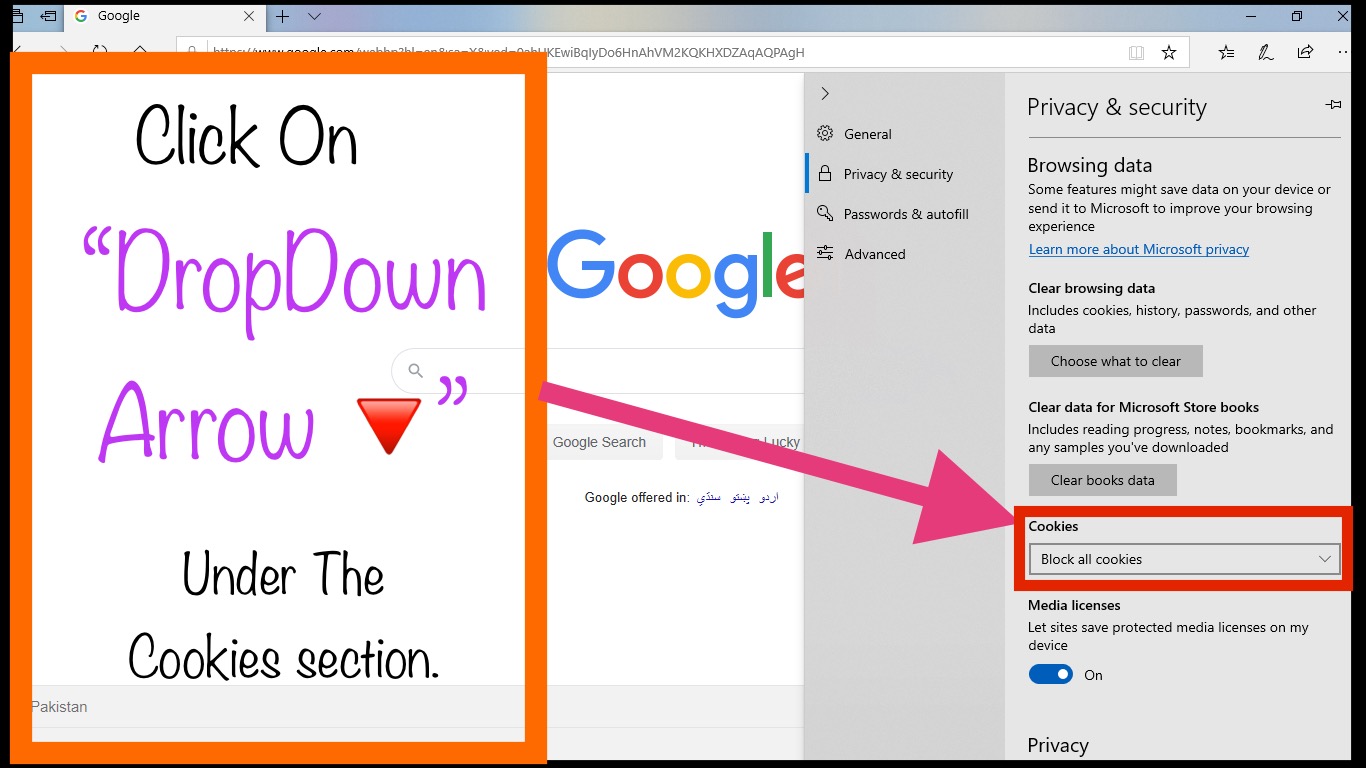Click the Browsing data heading text
Image resolution: width=1366 pixels, height=768 pixels.
pyautogui.click(x=1090, y=165)
